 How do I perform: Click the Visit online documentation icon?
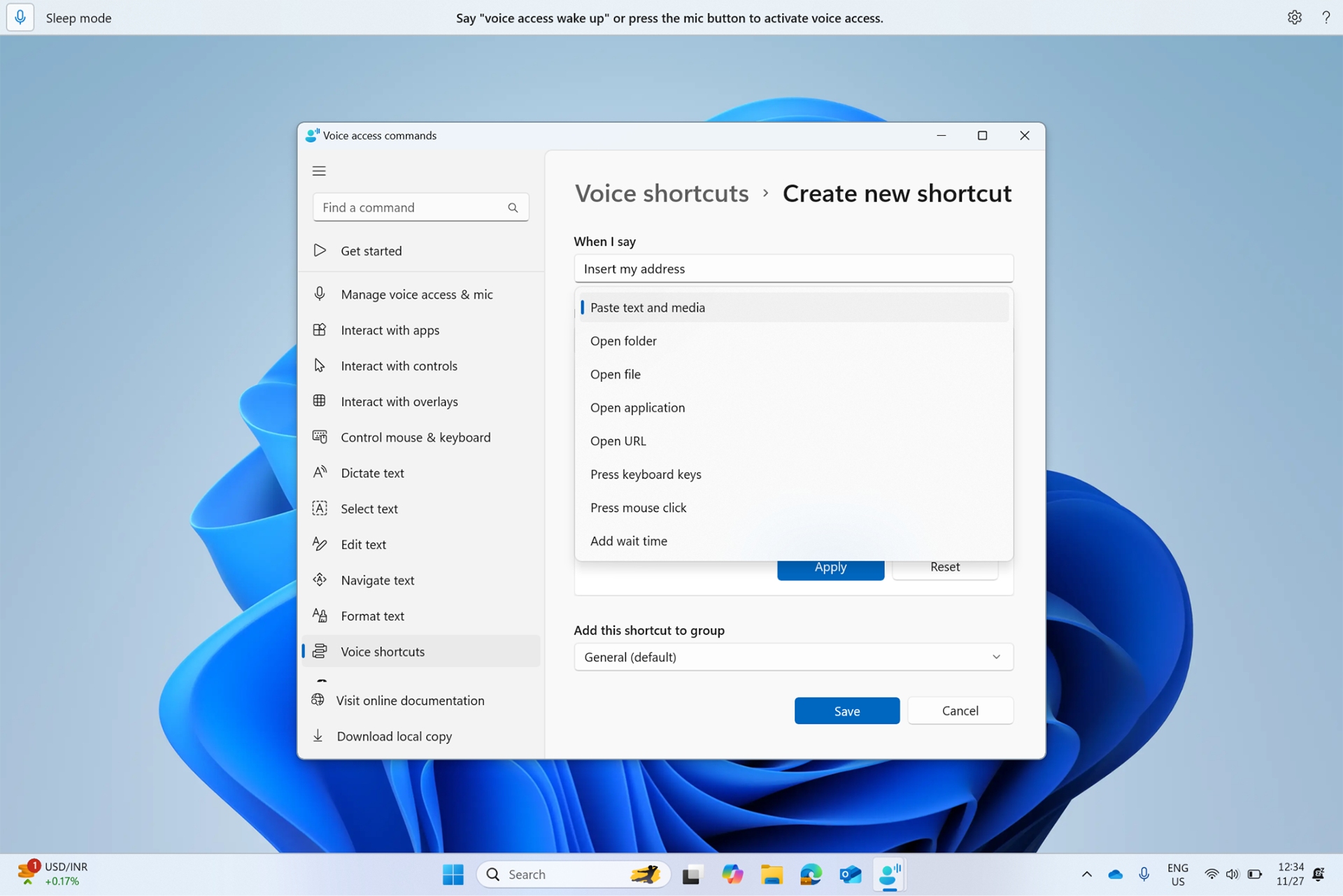click(319, 700)
